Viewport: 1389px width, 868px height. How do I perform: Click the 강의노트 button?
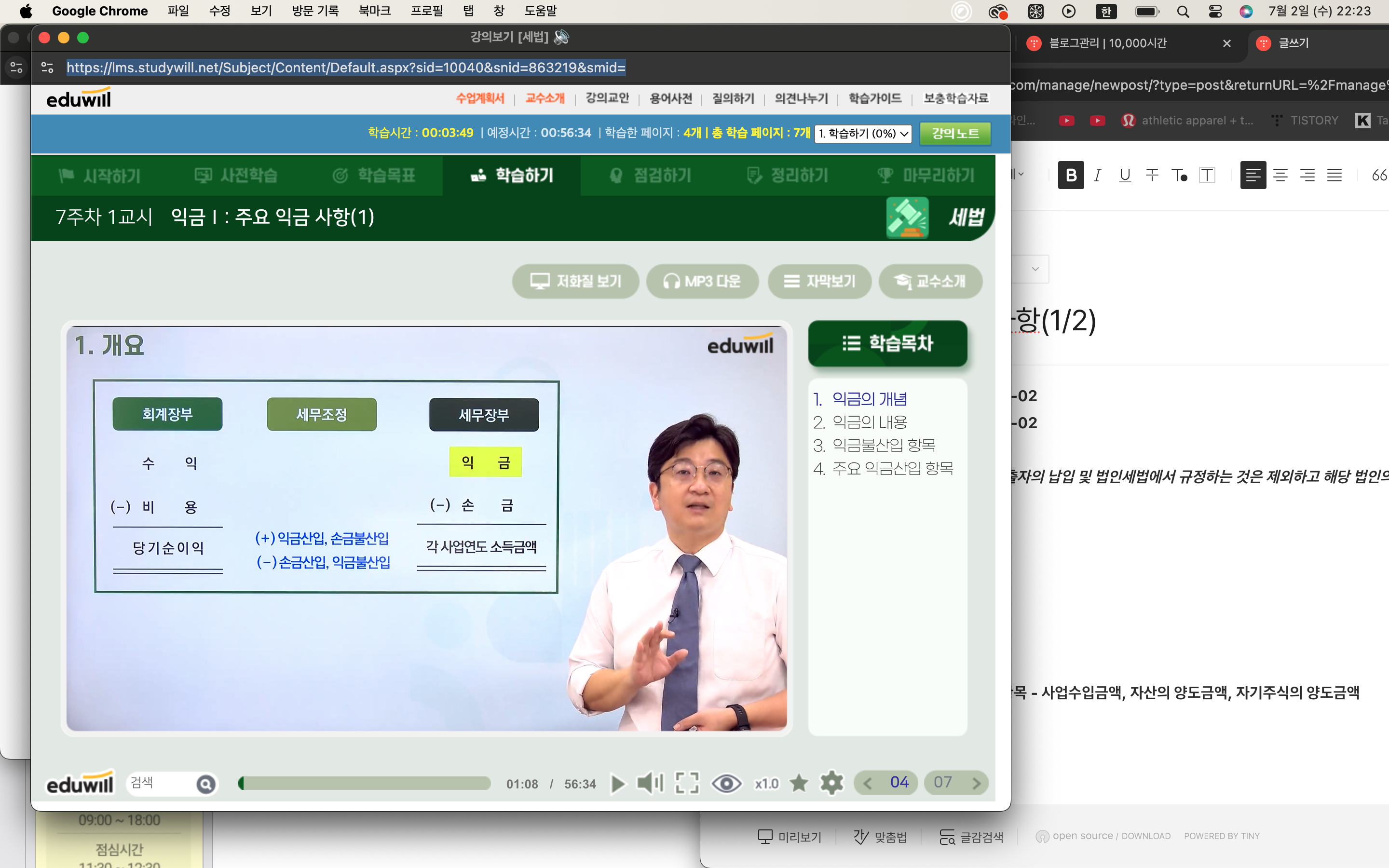point(955,134)
